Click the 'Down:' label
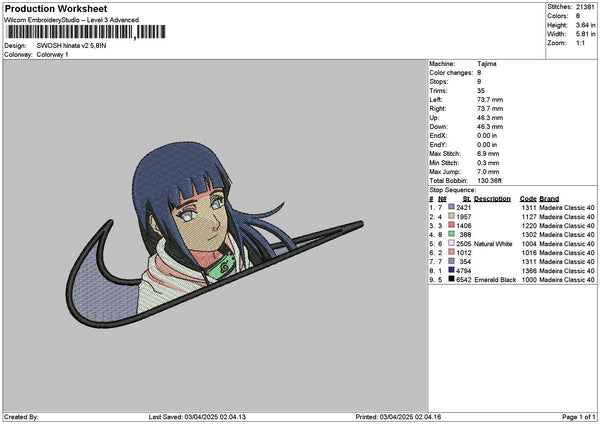Viewport: 600px width, 424px height. coord(439,127)
